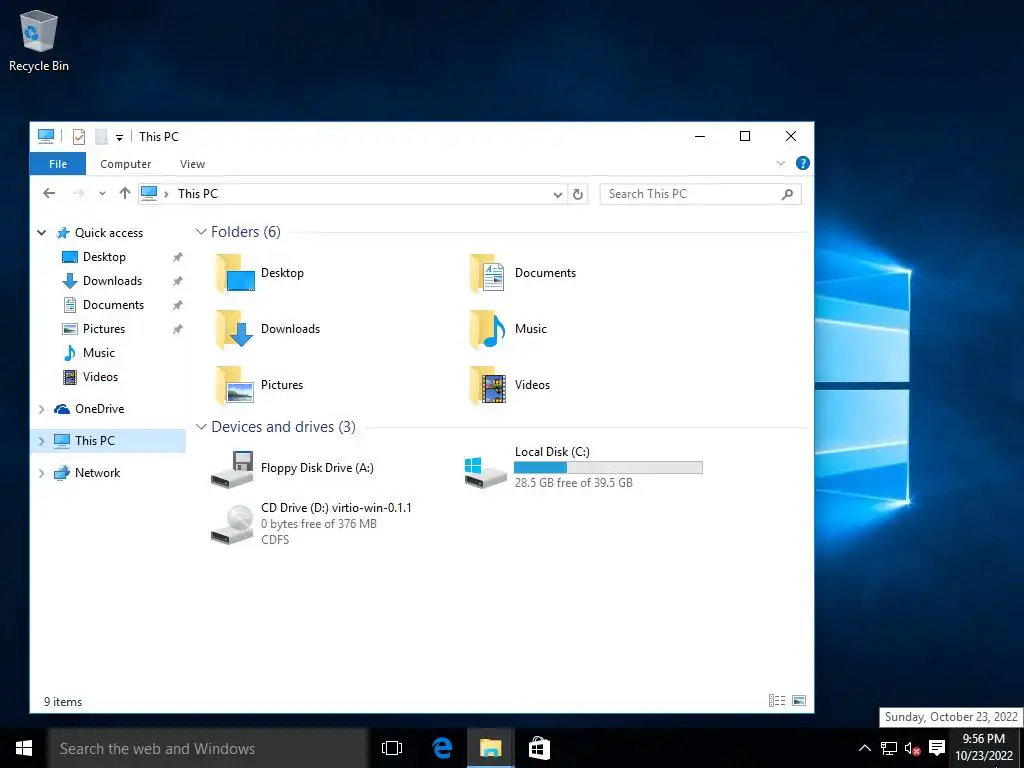The image size is (1024, 768).
Task: Click the File Explorer taskbar icon
Action: (490, 748)
